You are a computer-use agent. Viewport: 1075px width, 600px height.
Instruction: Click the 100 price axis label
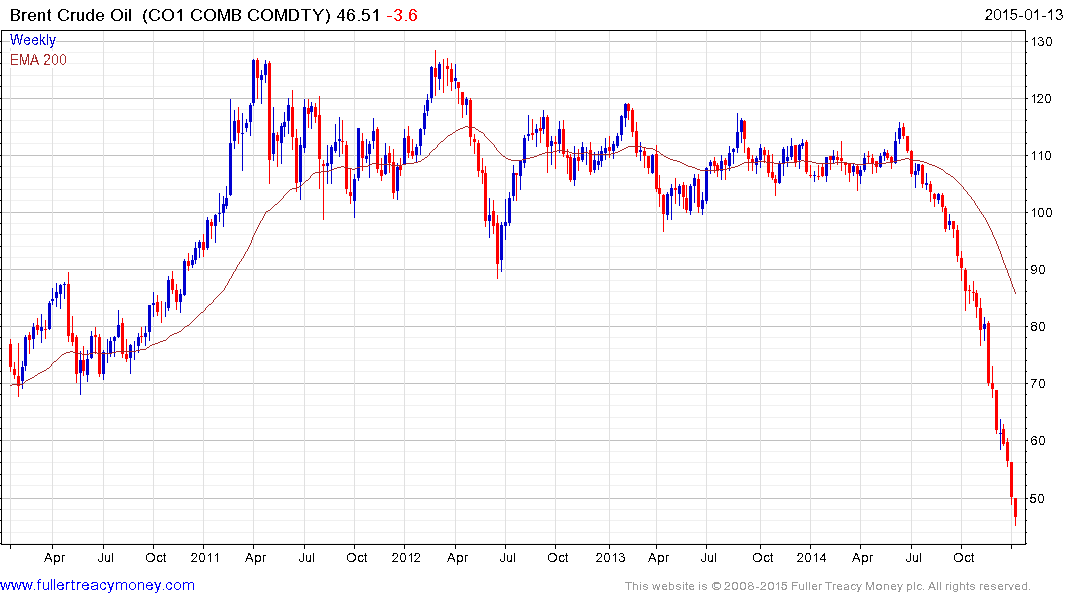(x=1041, y=213)
